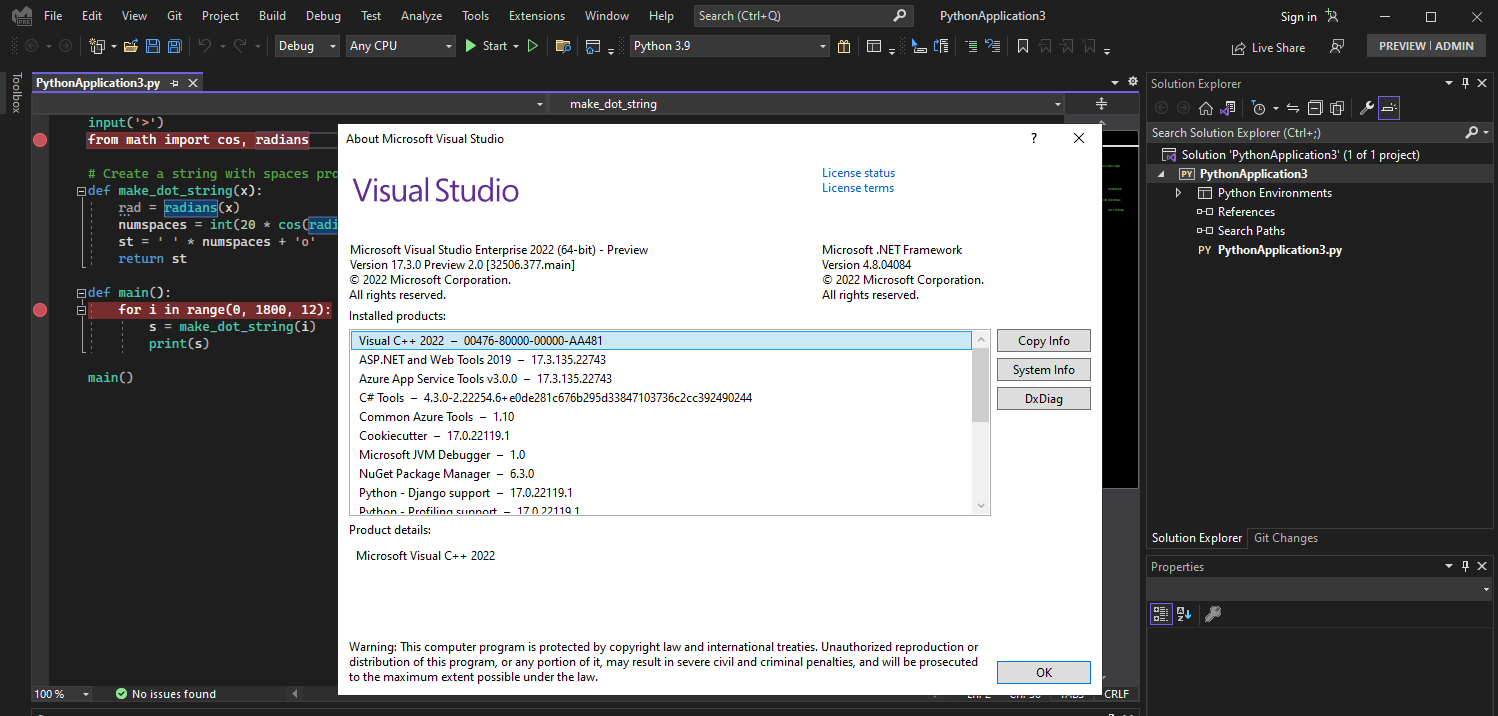Open the Python package gift icon

click(x=844, y=46)
